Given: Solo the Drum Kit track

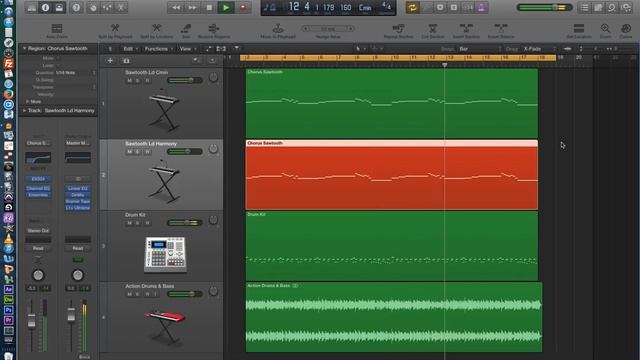Looking at the screenshot, I should click(138, 223).
